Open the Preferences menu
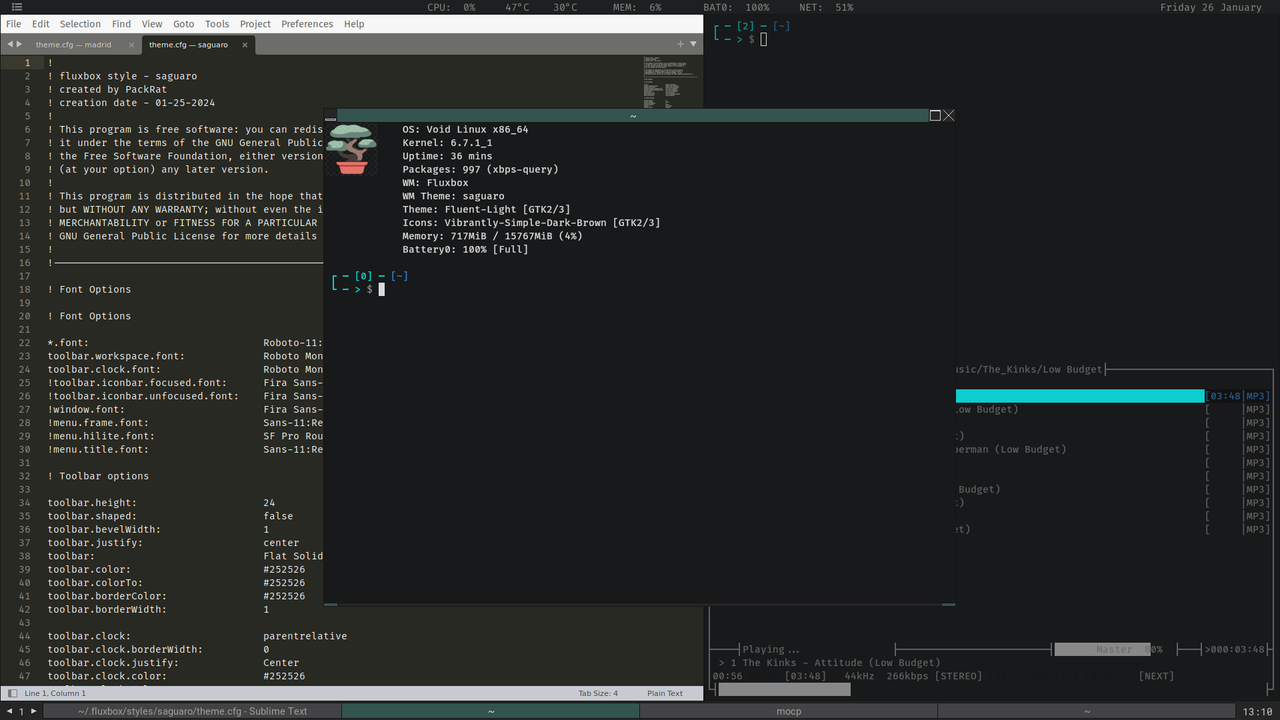This screenshot has height=720, width=1280. pyautogui.click(x=307, y=23)
